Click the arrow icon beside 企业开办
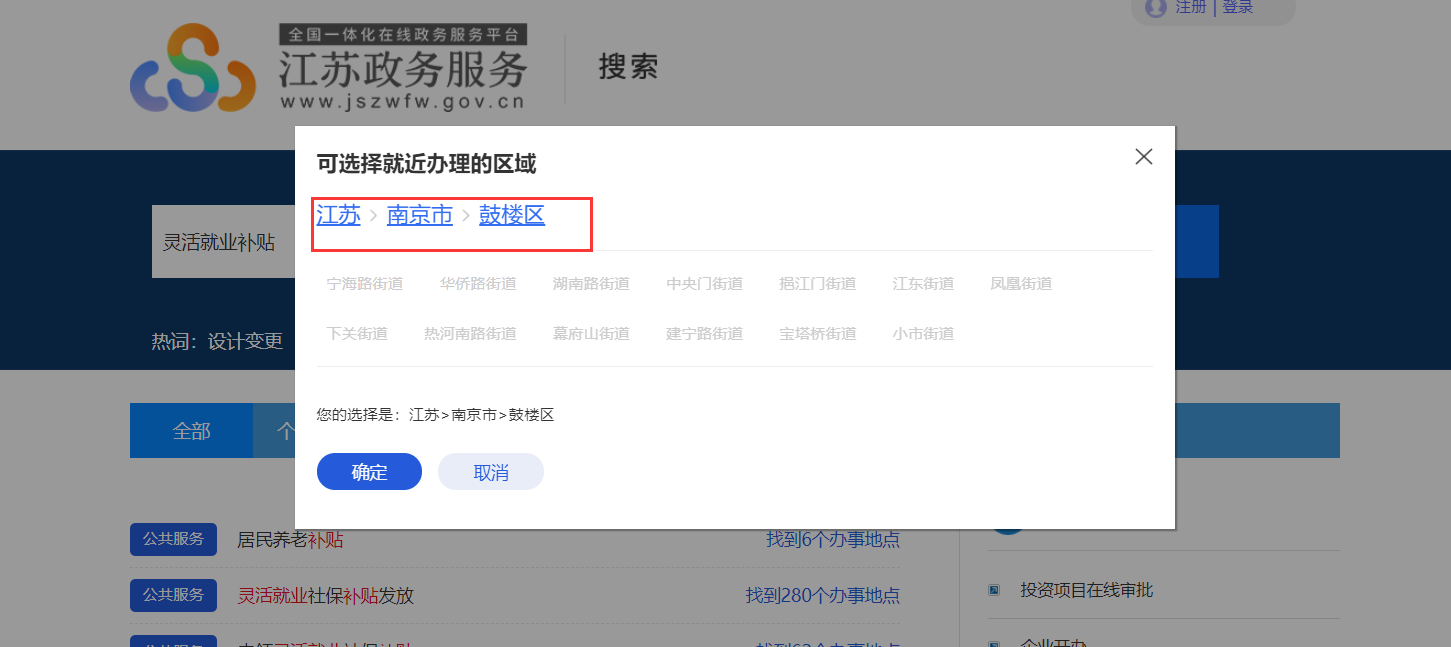The width and height of the screenshot is (1451, 647). pyautogui.click(x=993, y=643)
